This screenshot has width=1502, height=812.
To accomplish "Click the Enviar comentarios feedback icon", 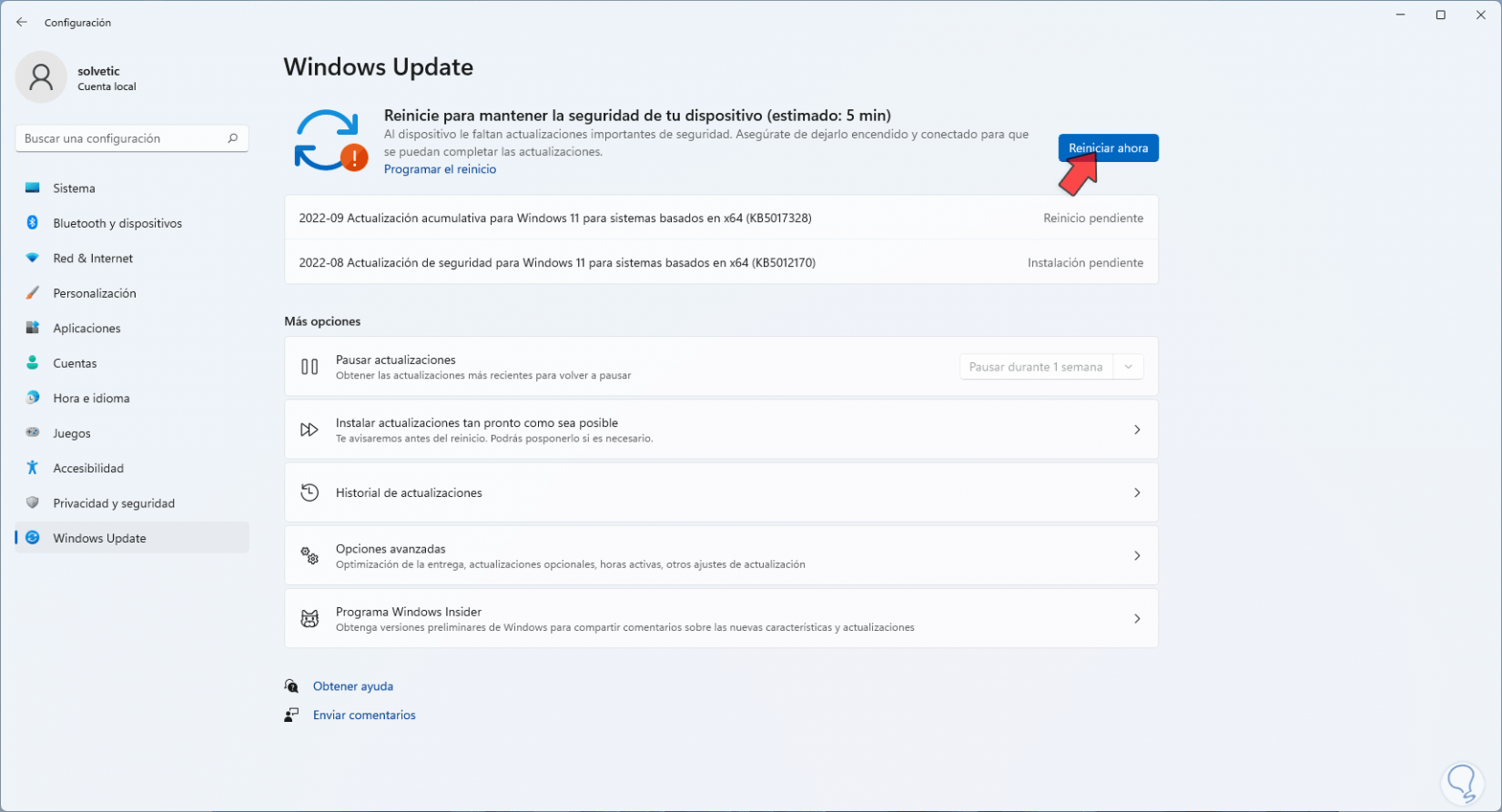I will coord(291,716).
